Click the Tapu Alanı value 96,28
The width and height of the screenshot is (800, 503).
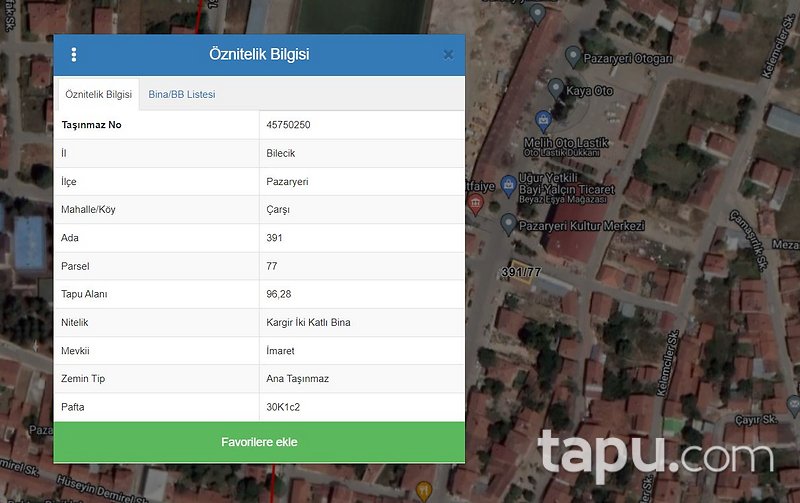click(x=279, y=294)
